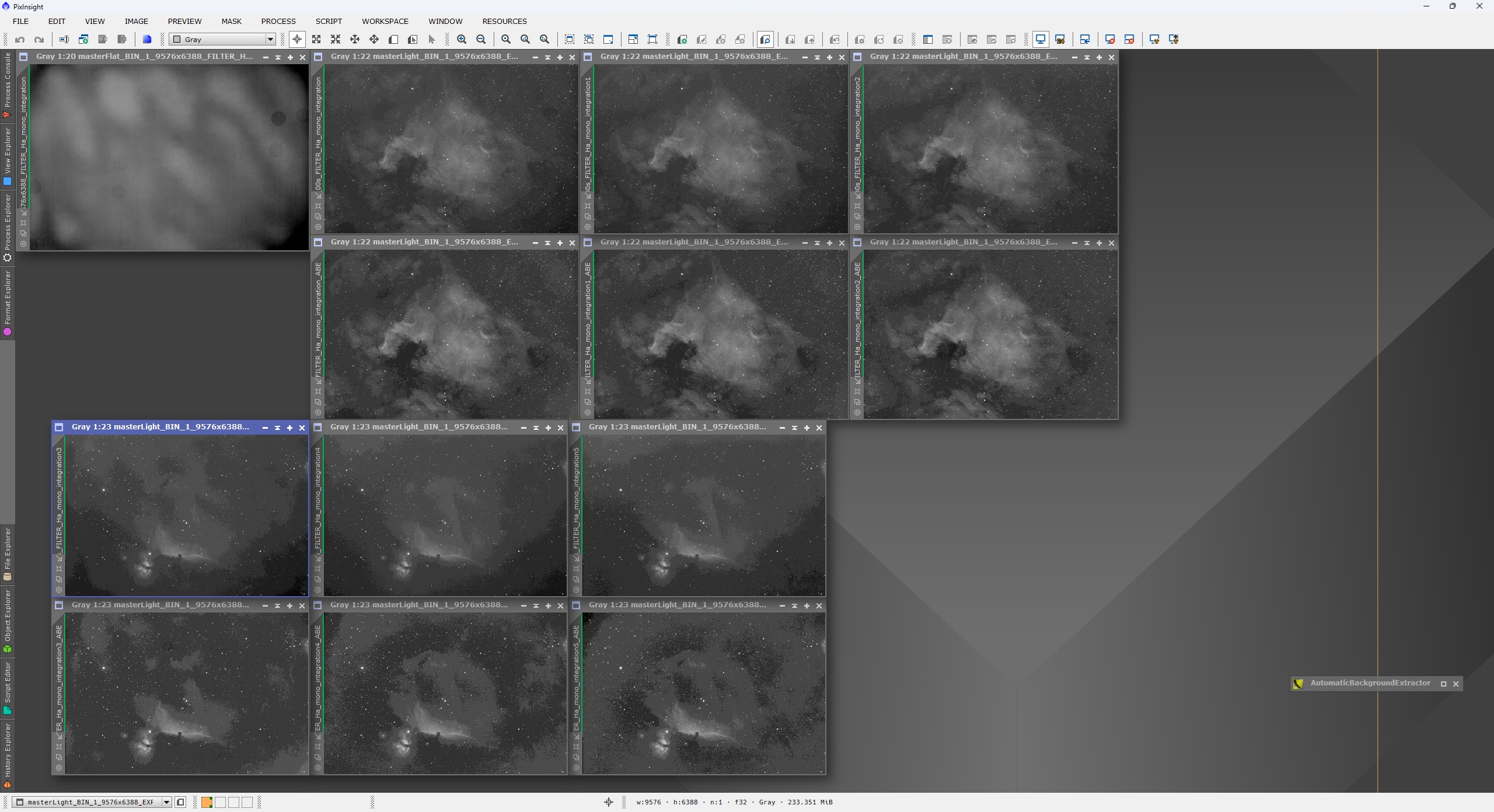Click the icon right of view selector
Screen dimensions: 1494x812
coord(181,802)
